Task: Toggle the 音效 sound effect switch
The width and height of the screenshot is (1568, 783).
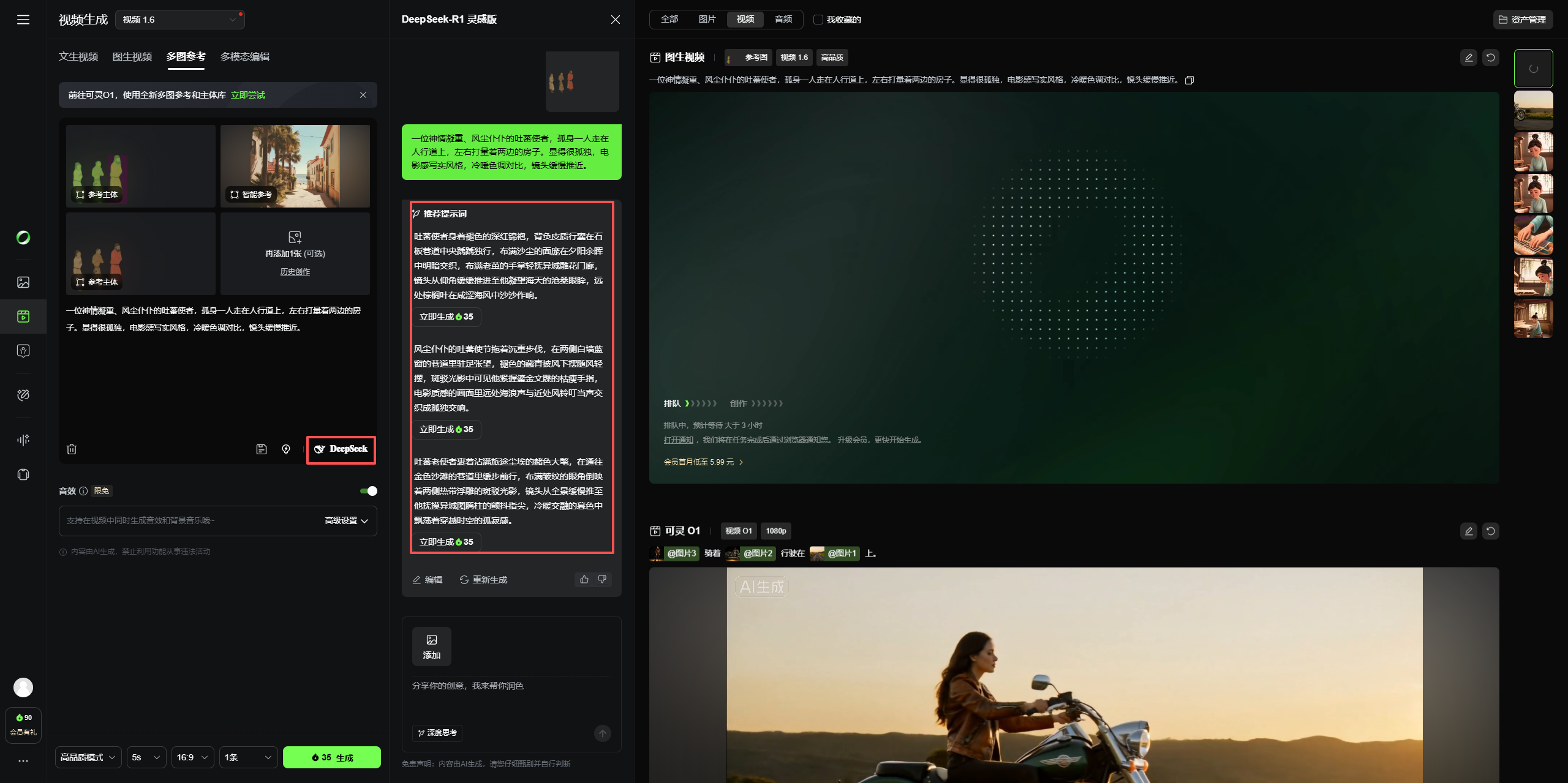Action: tap(369, 491)
